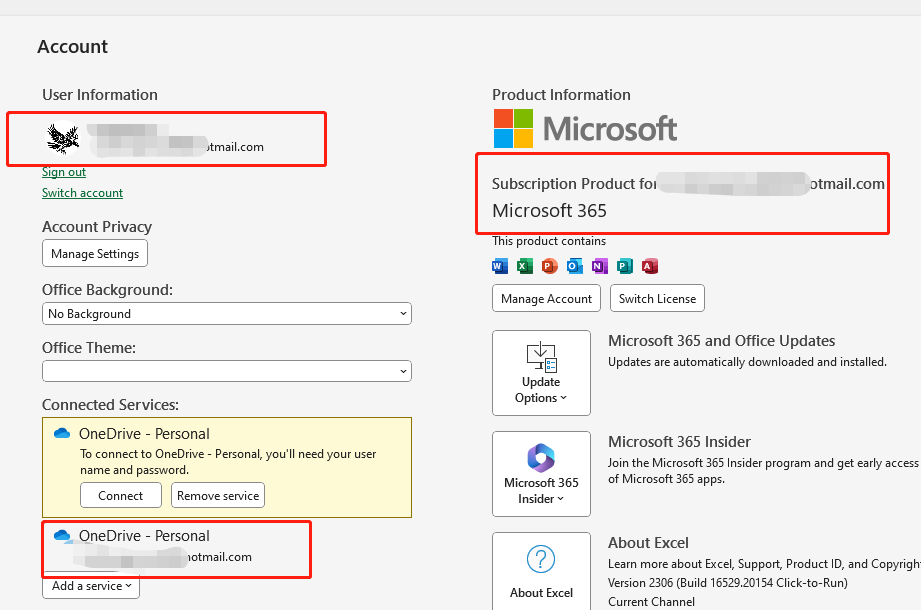Open Manage Settings for account privacy
The height and width of the screenshot is (610, 921).
[x=95, y=253]
